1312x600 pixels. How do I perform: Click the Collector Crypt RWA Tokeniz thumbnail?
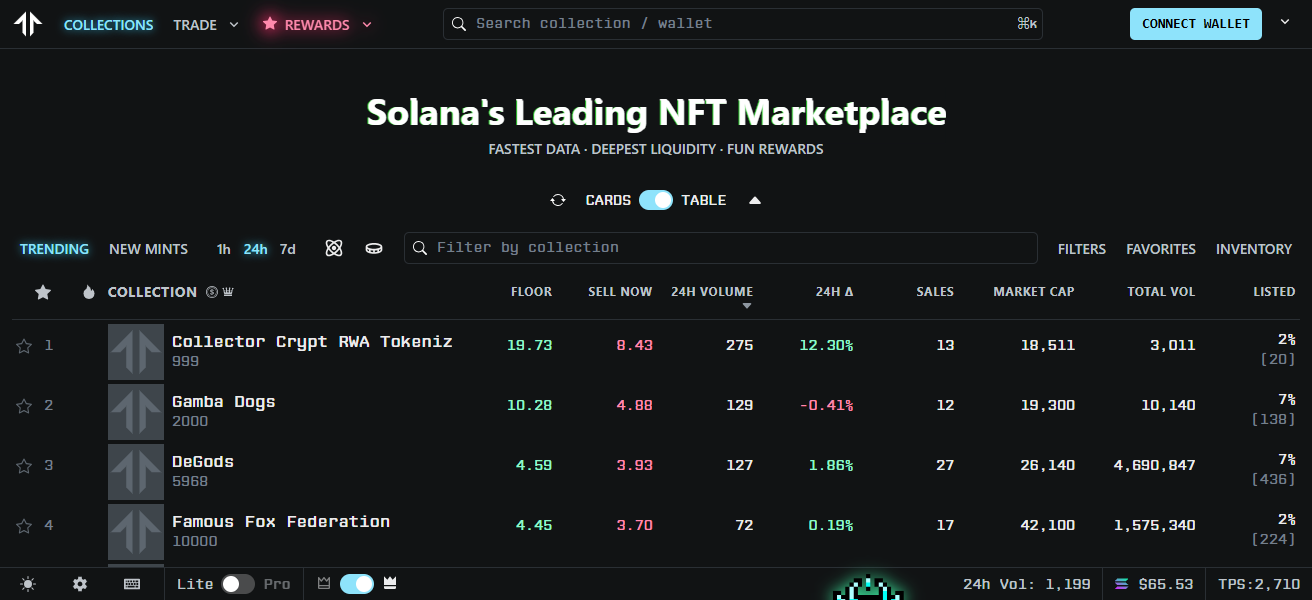[135, 352]
